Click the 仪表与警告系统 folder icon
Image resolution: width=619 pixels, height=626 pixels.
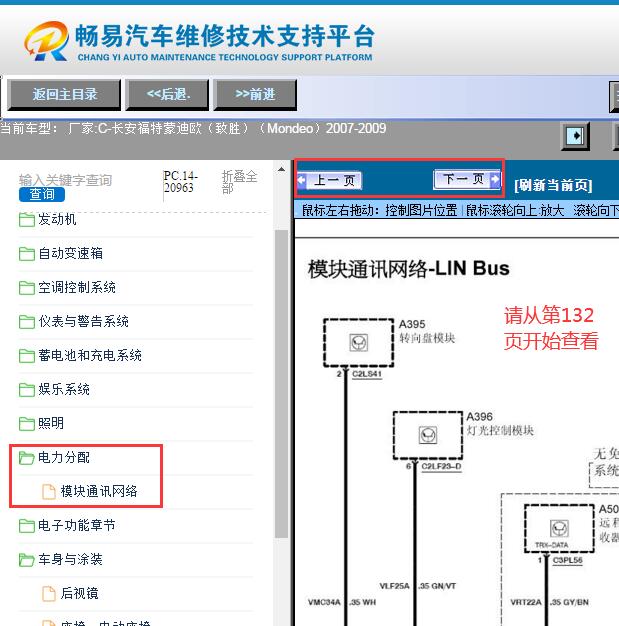26,321
